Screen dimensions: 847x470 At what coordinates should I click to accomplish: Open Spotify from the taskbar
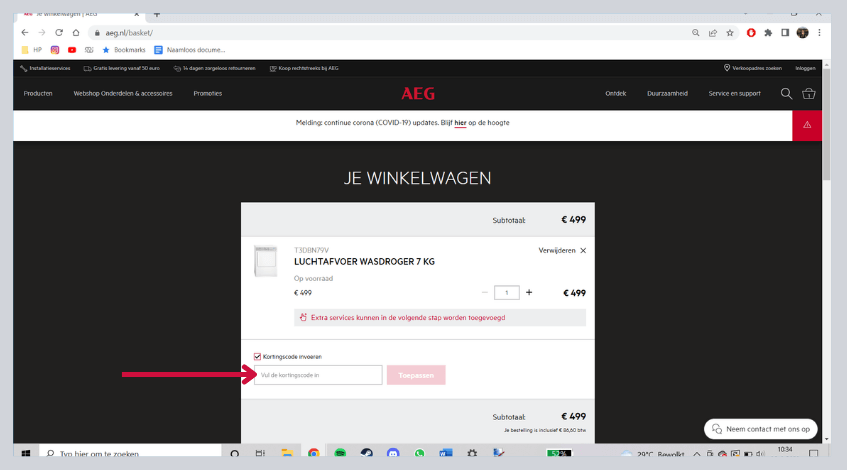(340, 453)
